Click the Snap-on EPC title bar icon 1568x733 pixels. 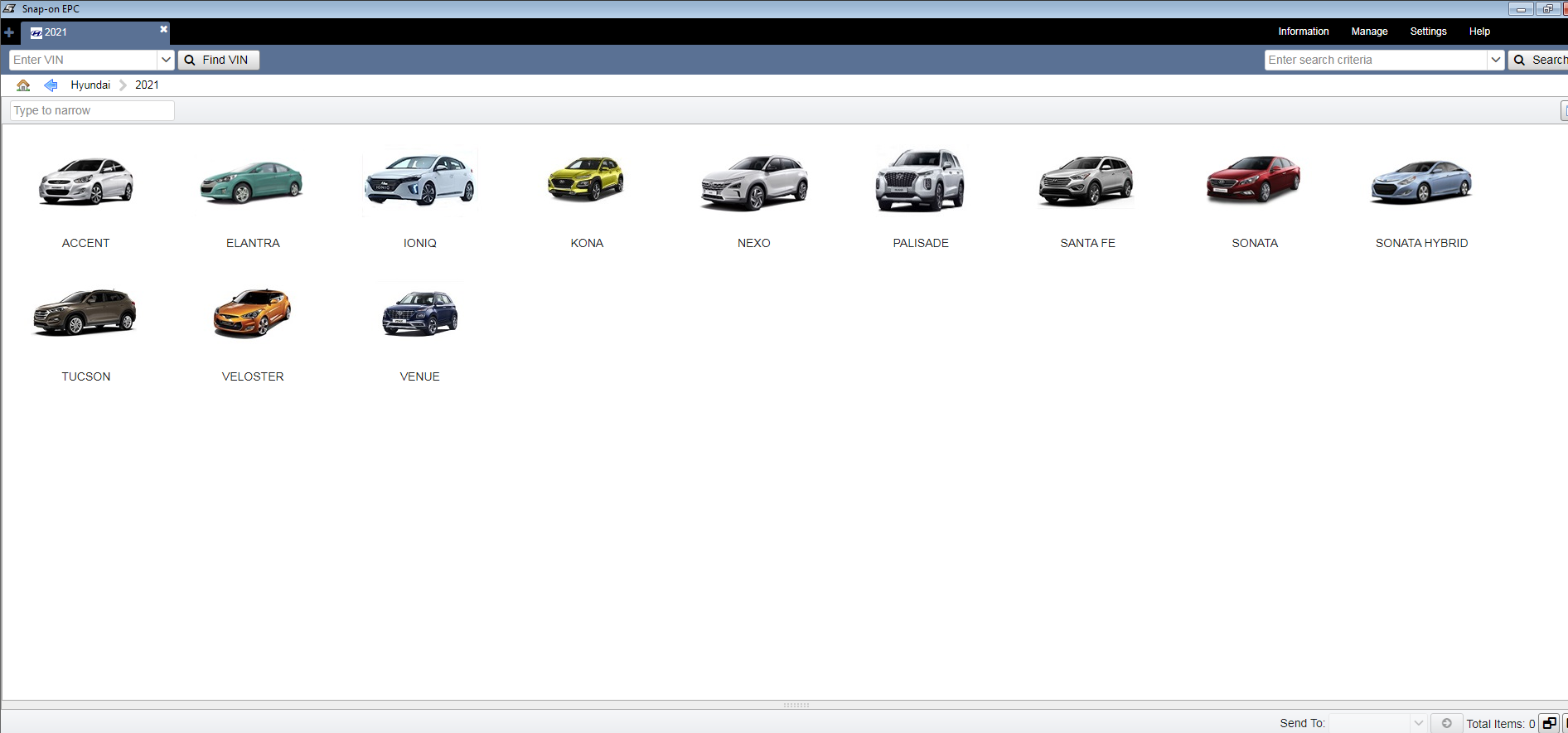(x=10, y=8)
